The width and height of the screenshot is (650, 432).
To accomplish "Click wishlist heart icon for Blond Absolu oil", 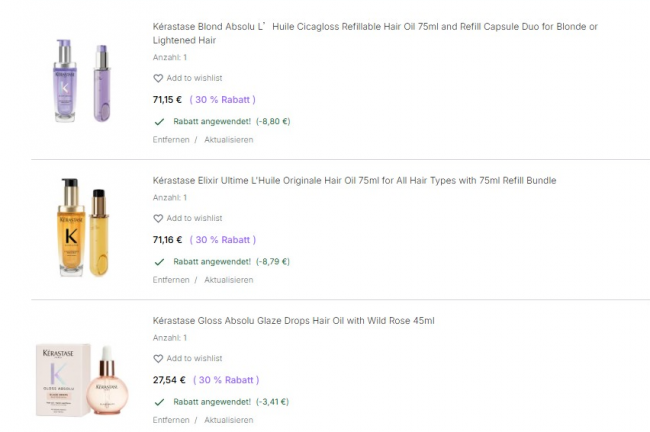I will 158,78.
